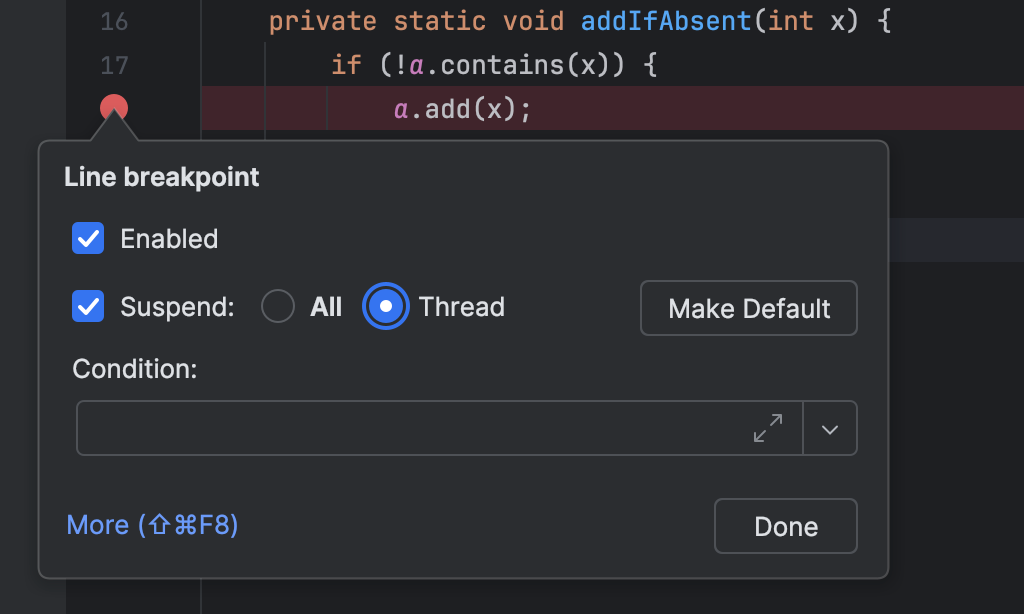Uncheck the Suspend checkbox

(x=88, y=307)
